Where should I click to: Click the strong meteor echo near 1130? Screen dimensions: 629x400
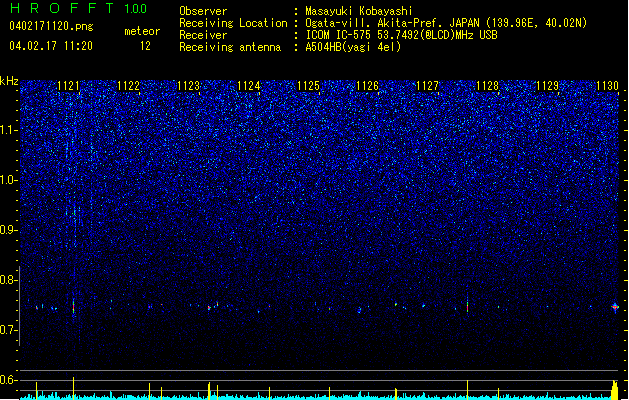click(615, 307)
